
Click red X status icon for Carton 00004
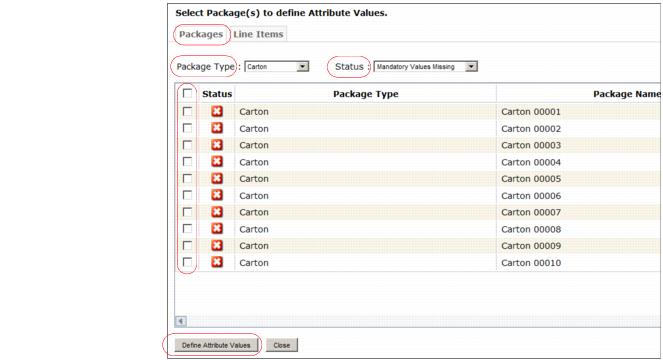pyautogui.click(x=217, y=162)
